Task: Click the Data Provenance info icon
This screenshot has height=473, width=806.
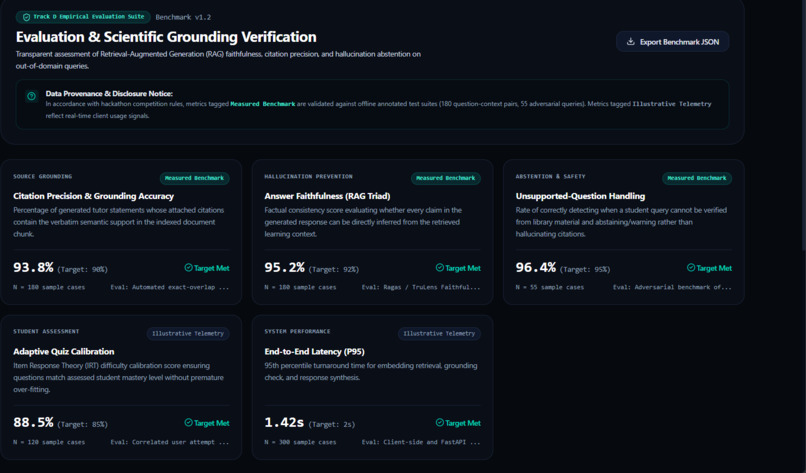Action: (x=31, y=96)
